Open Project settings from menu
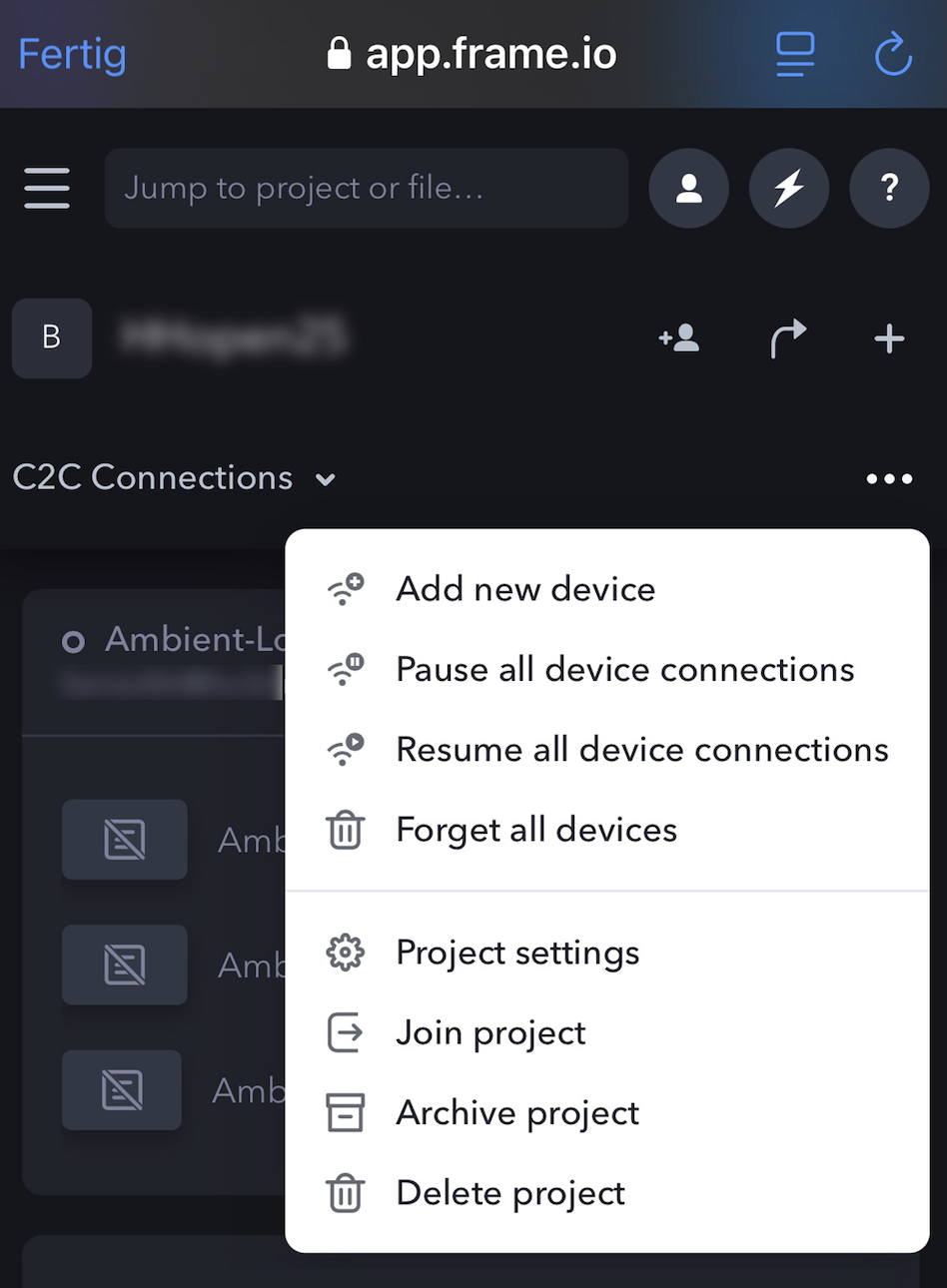The height and width of the screenshot is (1288, 947). (607, 953)
